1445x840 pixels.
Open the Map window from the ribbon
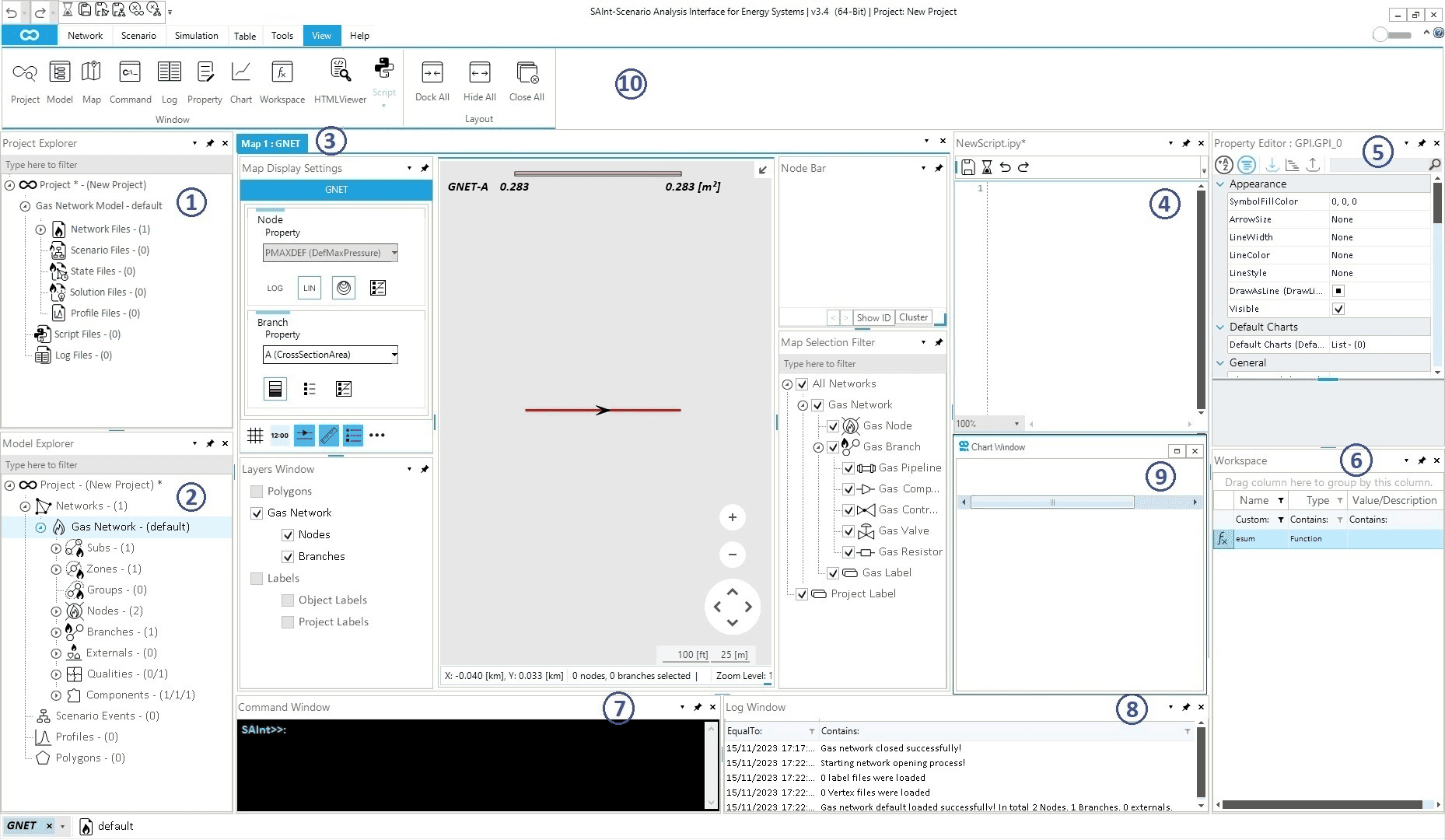(91, 78)
